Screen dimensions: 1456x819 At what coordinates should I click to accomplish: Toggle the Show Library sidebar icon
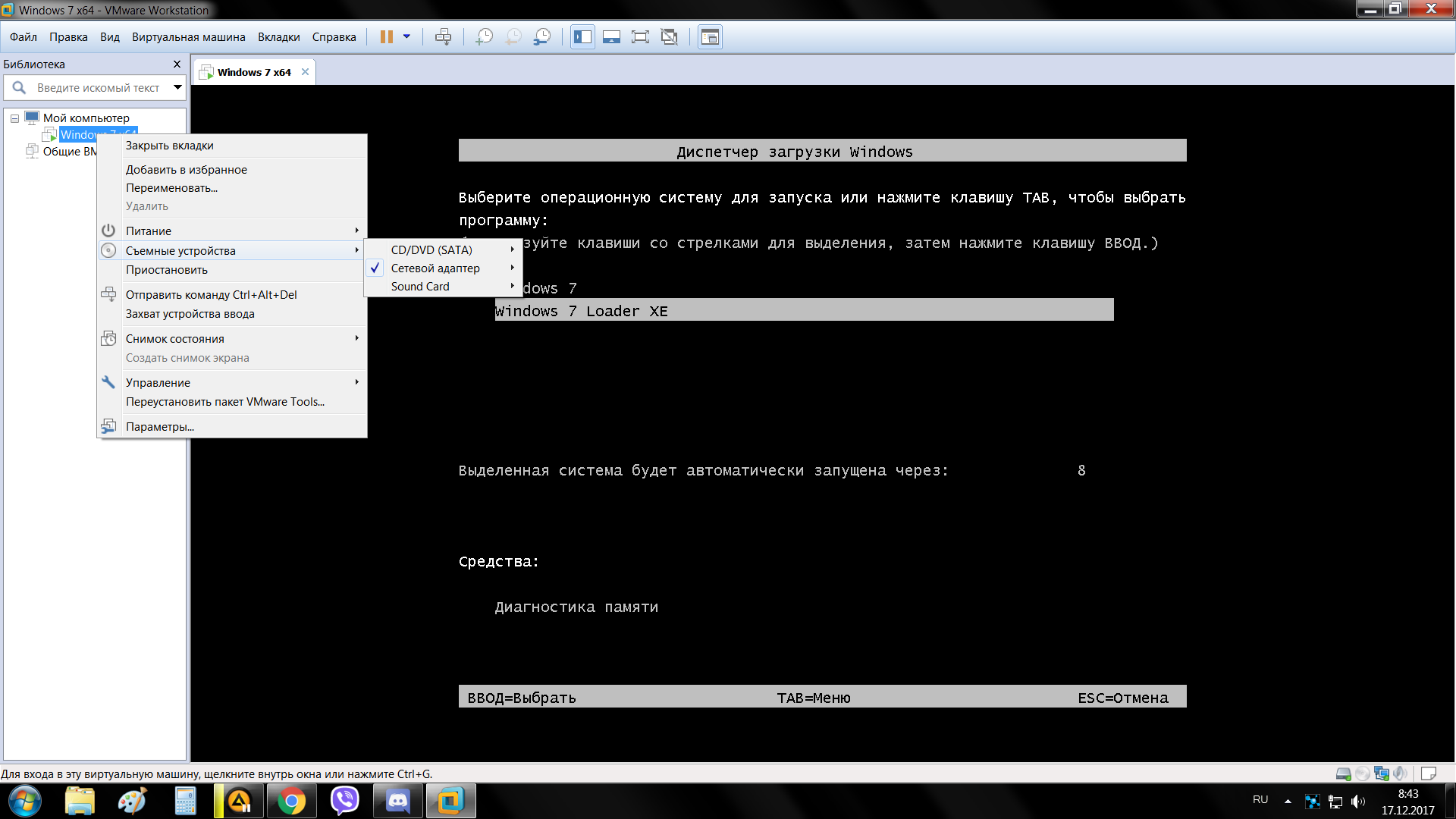[x=582, y=37]
